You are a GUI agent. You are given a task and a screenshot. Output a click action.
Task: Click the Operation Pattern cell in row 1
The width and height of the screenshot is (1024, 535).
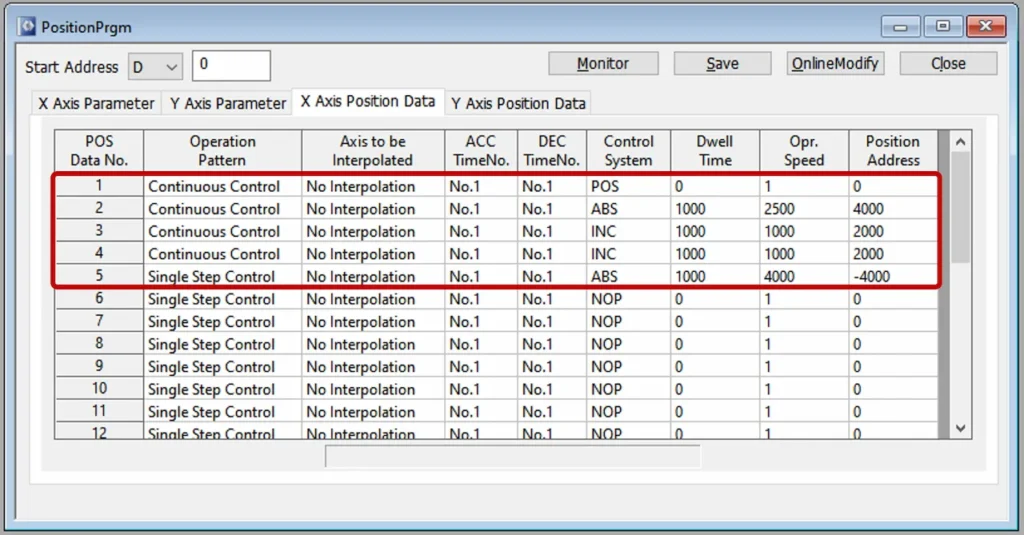(x=223, y=186)
